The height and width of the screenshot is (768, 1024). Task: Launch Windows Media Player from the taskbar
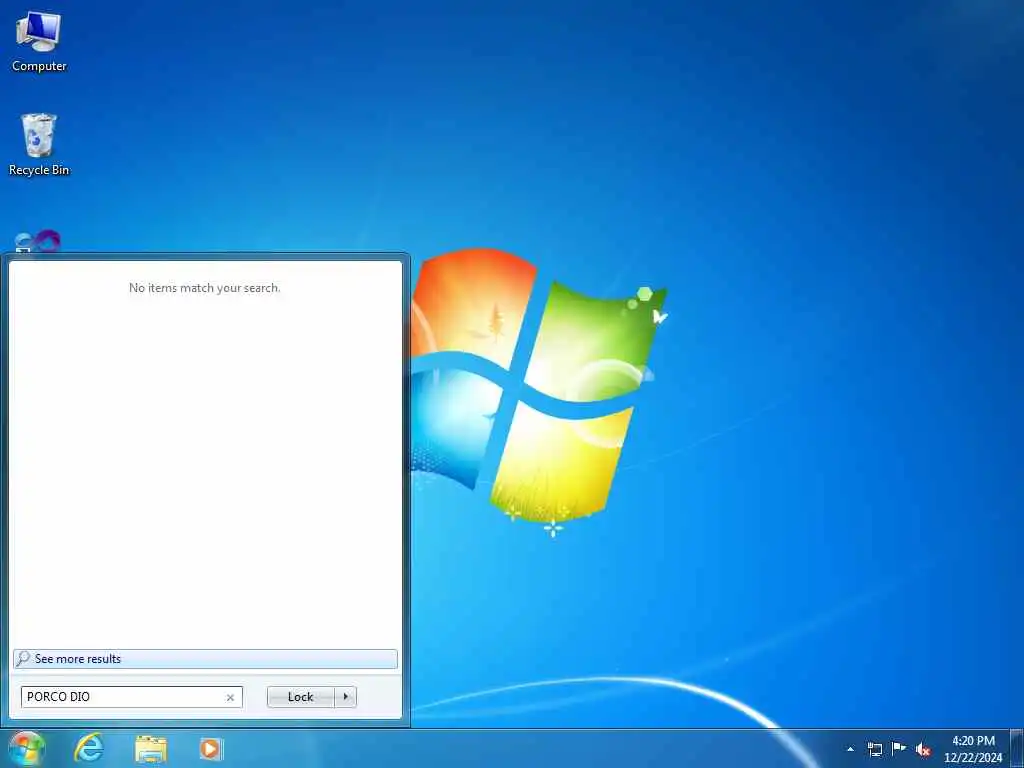point(211,749)
